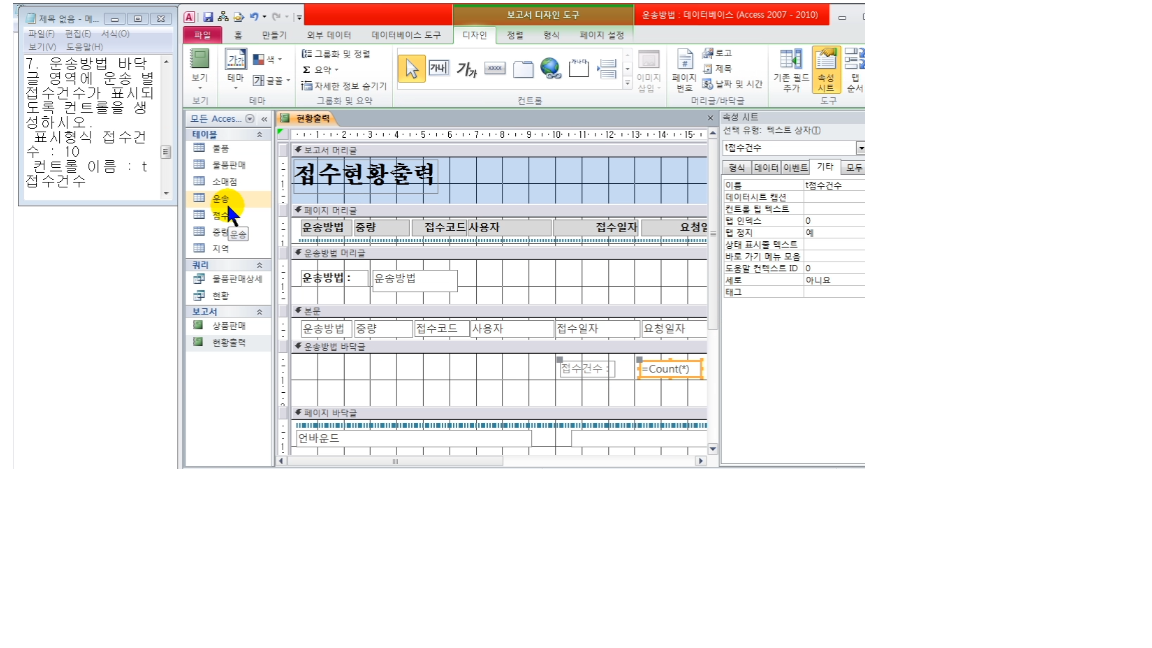Open the control selection combo box in property sheet
The width and height of the screenshot is (1152, 648).
point(860,148)
